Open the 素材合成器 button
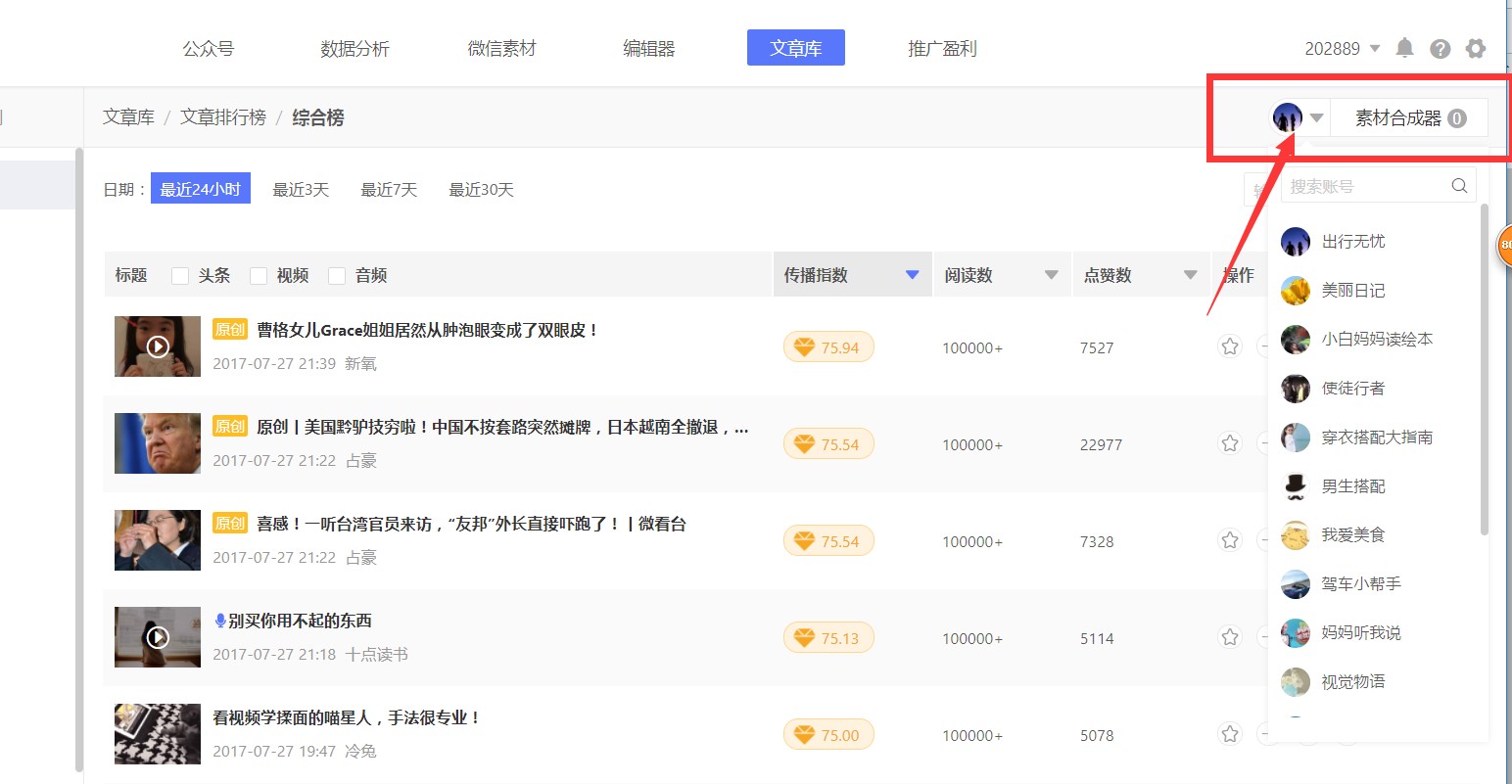The width and height of the screenshot is (1512, 784). pos(1408,118)
